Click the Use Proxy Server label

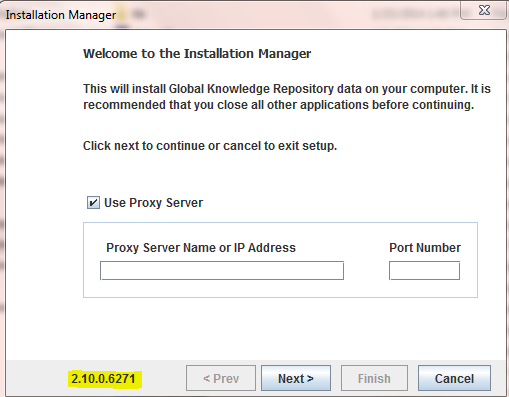(153, 203)
